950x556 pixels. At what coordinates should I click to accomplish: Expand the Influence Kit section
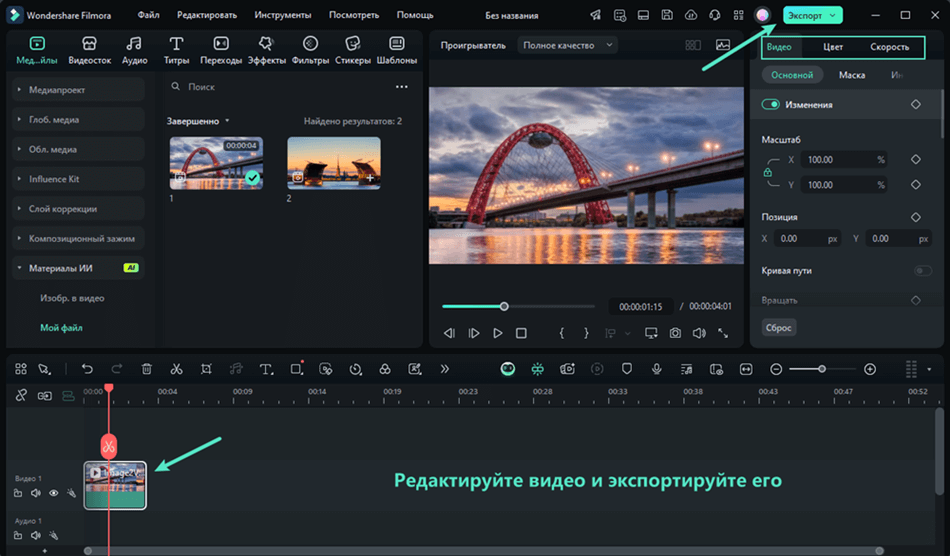pos(78,179)
